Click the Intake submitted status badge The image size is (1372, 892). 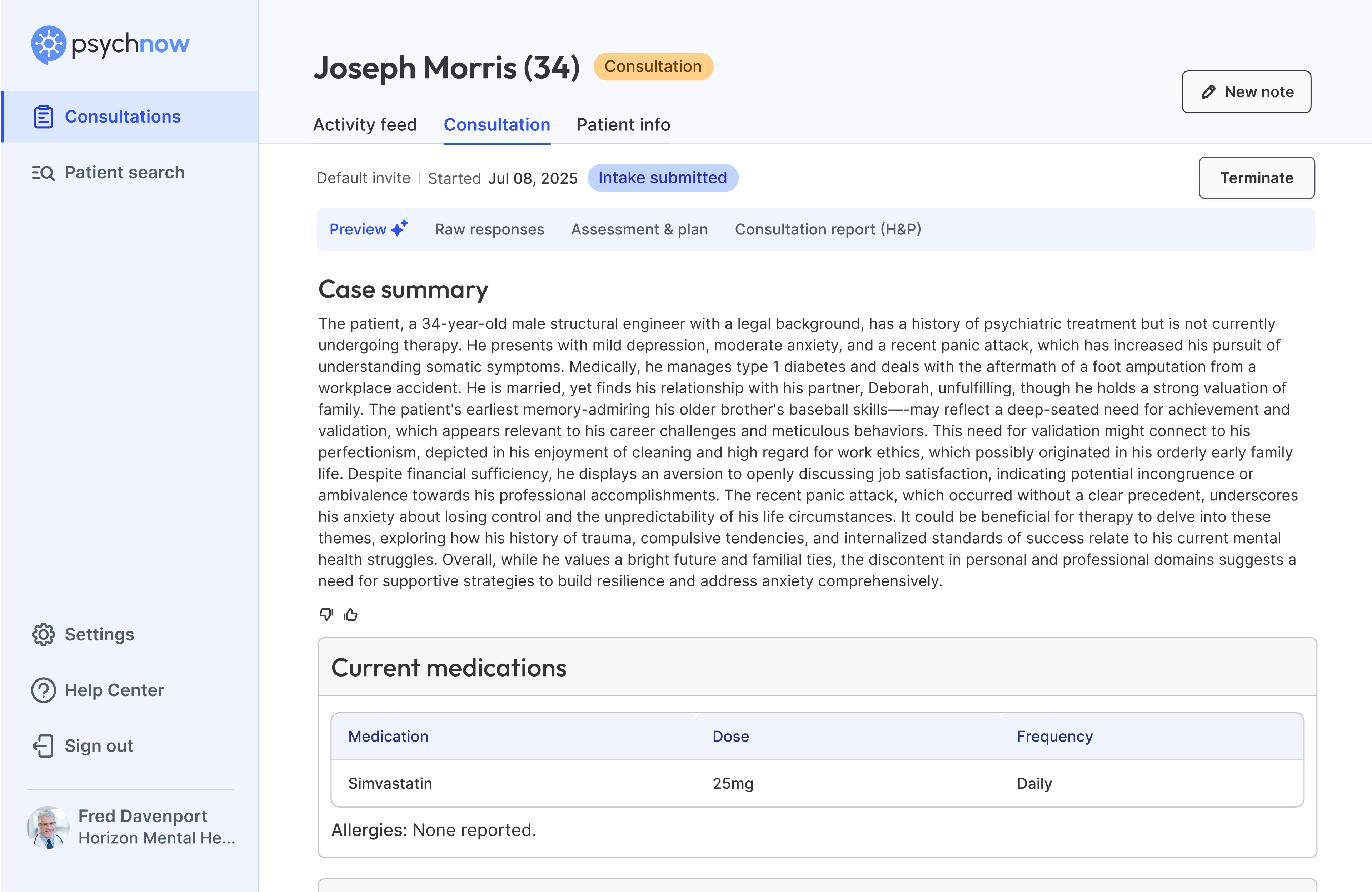[662, 178]
